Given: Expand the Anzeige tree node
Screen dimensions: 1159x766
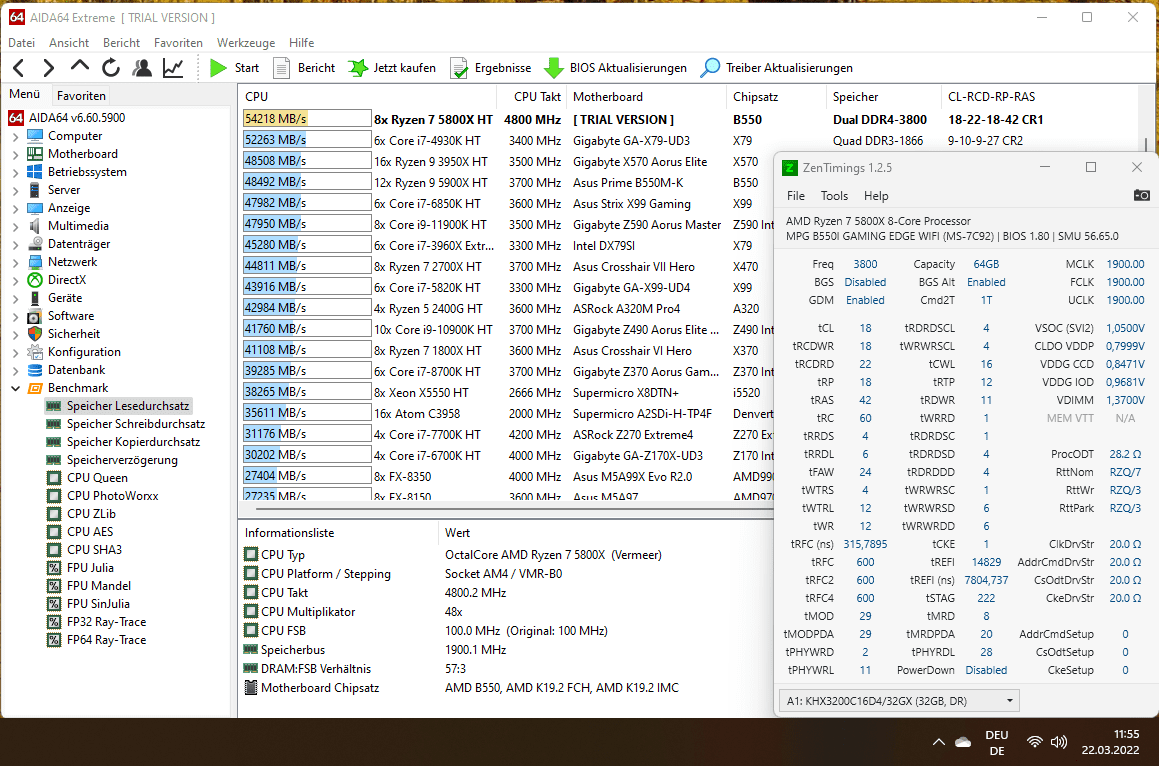Looking at the screenshot, I should click(x=16, y=209).
